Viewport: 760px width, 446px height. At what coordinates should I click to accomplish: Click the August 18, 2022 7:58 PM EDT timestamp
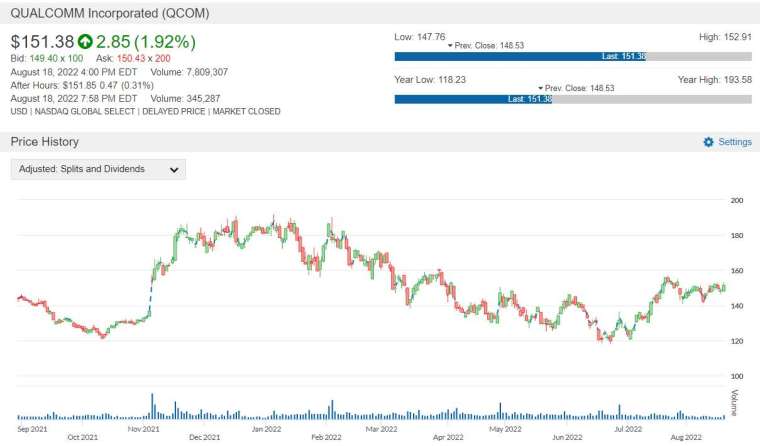[74, 98]
